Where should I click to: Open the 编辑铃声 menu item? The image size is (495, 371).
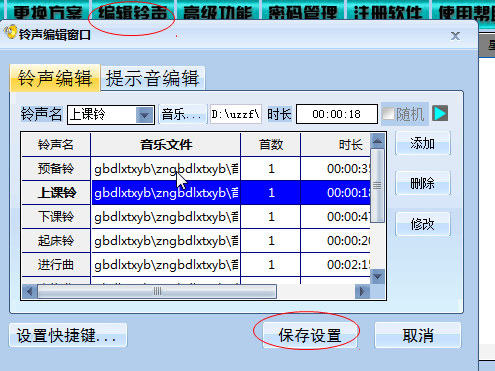pyautogui.click(x=132, y=12)
